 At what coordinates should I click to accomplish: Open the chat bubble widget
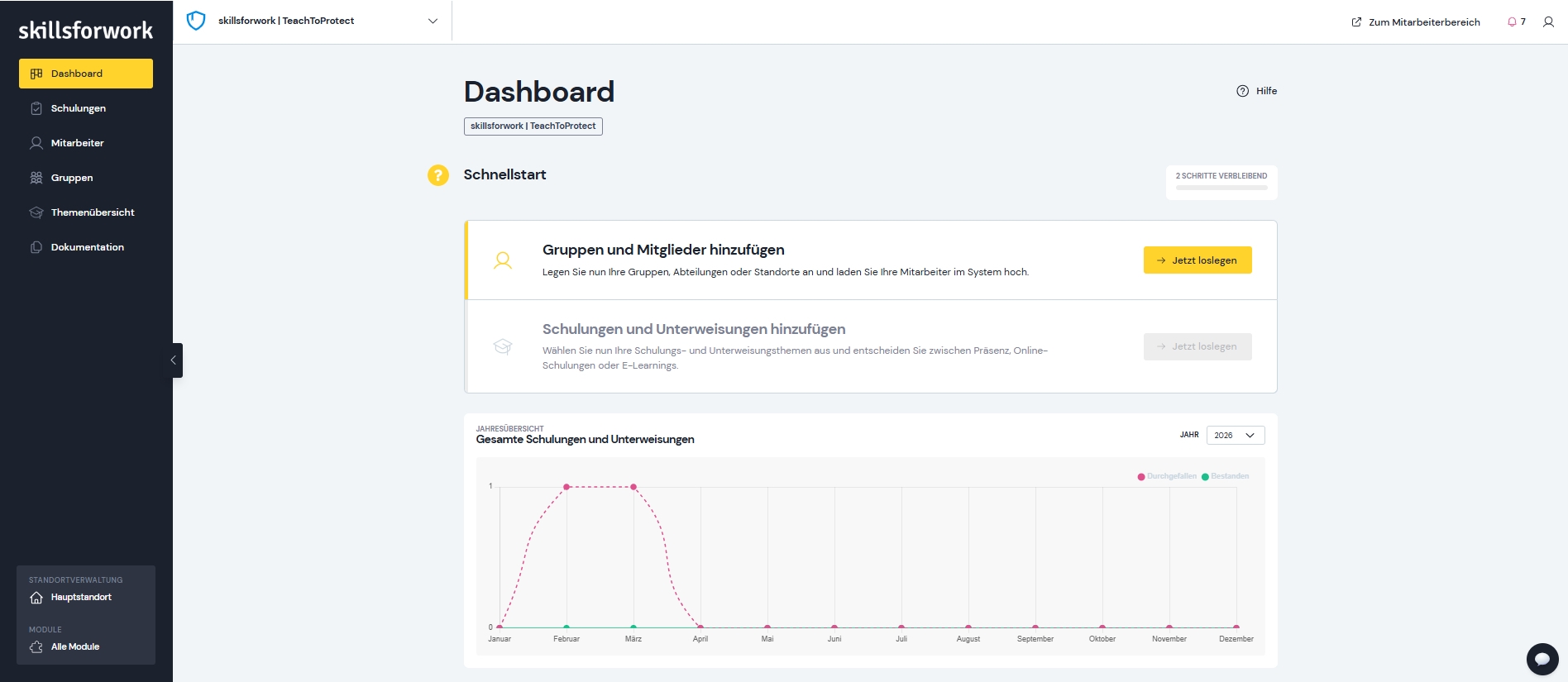(x=1542, y=659)
